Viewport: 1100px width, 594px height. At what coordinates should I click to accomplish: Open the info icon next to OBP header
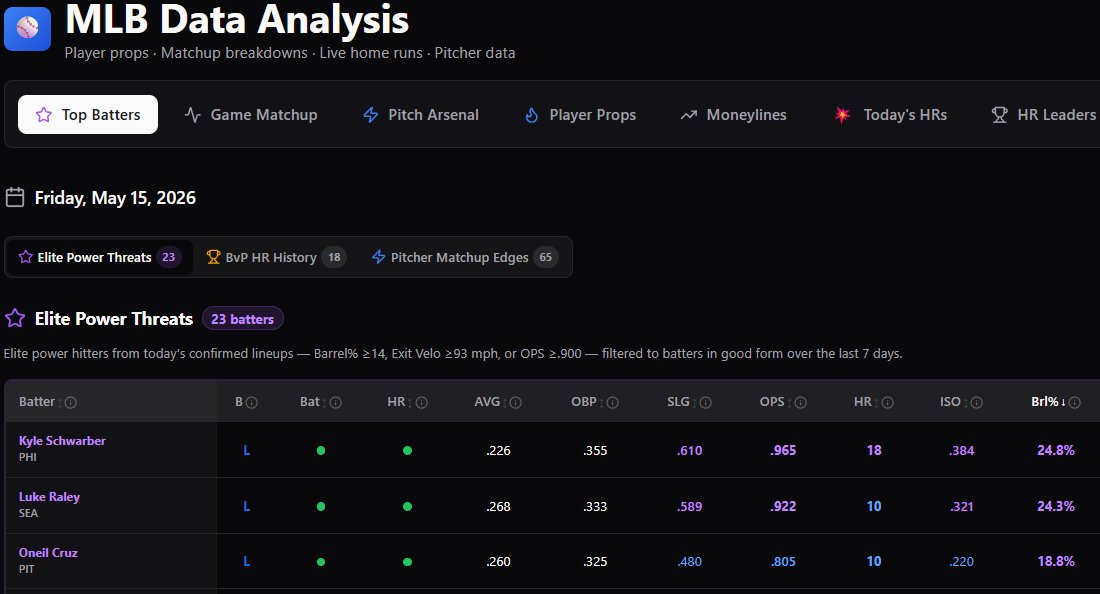point(612,402)
